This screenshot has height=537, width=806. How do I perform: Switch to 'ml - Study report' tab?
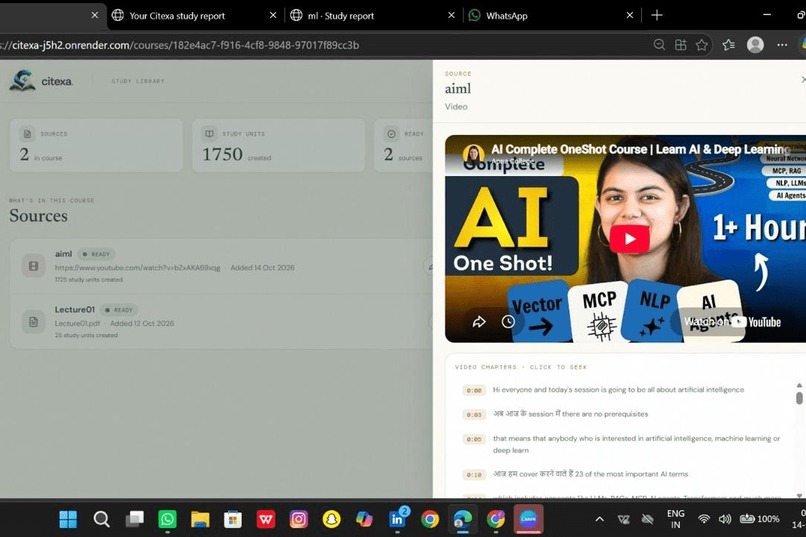[x=340, y=16]
